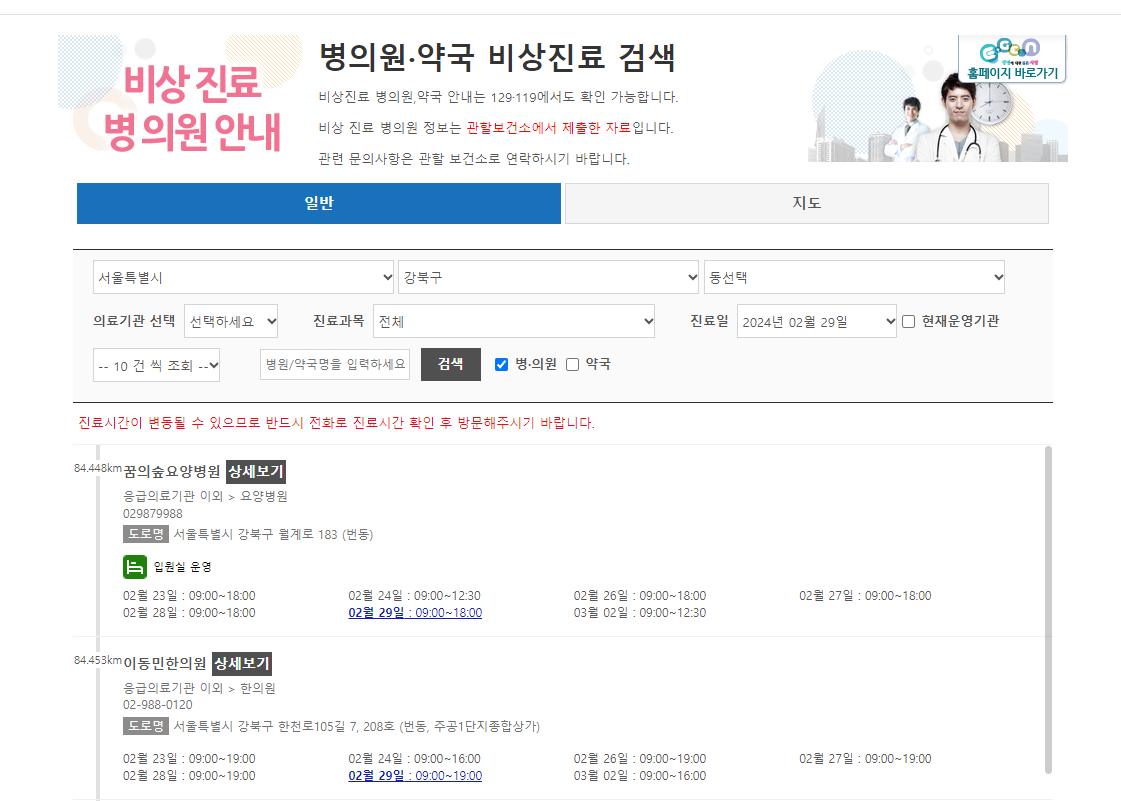Click the 84.453km distance label
This screenshot has width=1121, height=801.
[98, 660]
